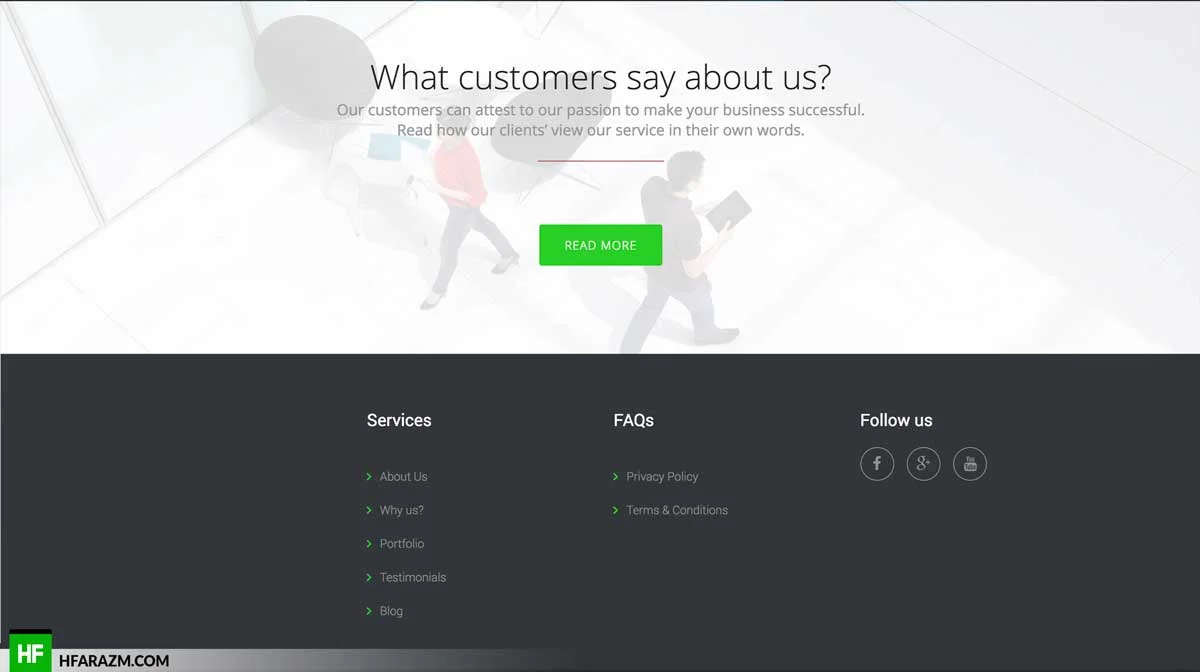Open the Blog footer link
Viewport: 1200px width, 672px height.
pos(391,611)
